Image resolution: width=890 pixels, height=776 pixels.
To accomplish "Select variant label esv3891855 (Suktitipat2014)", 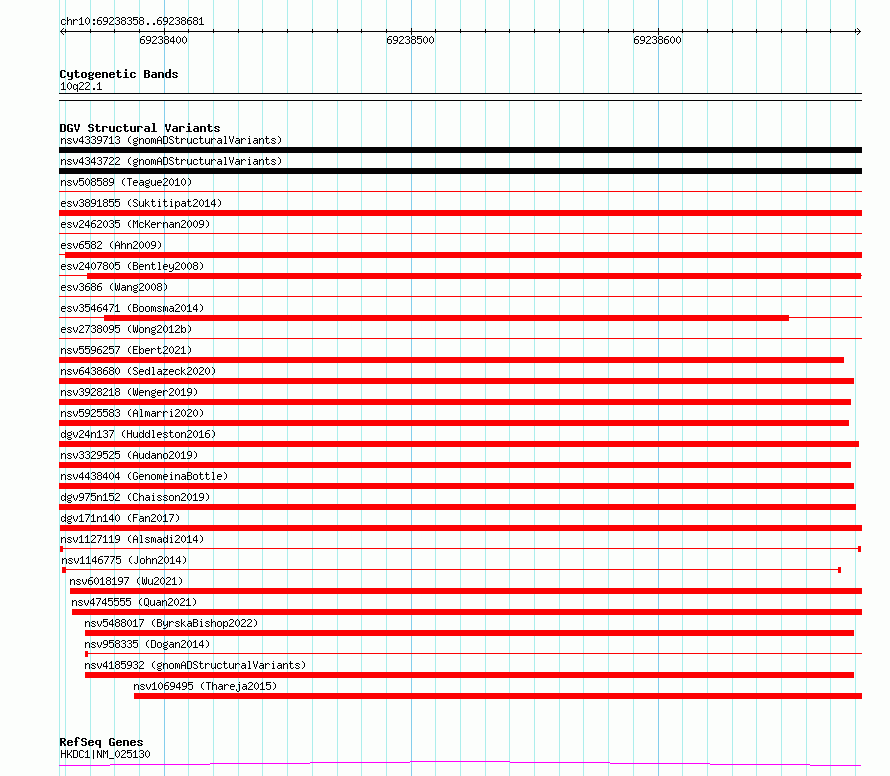I will (x=141, y=203).
